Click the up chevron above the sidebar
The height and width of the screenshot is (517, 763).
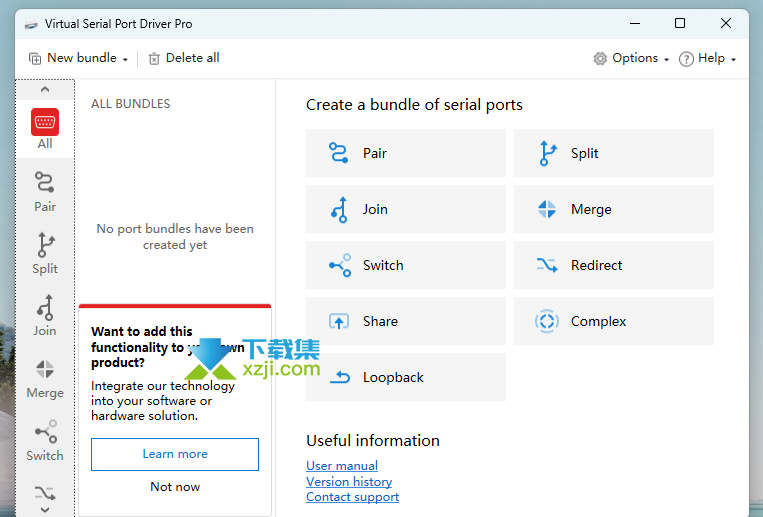click(x=45, y=89)
